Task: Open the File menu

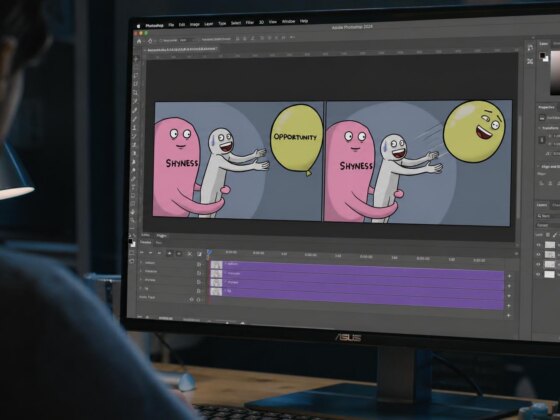Action: pyautogui.click(x=171, y=25)
